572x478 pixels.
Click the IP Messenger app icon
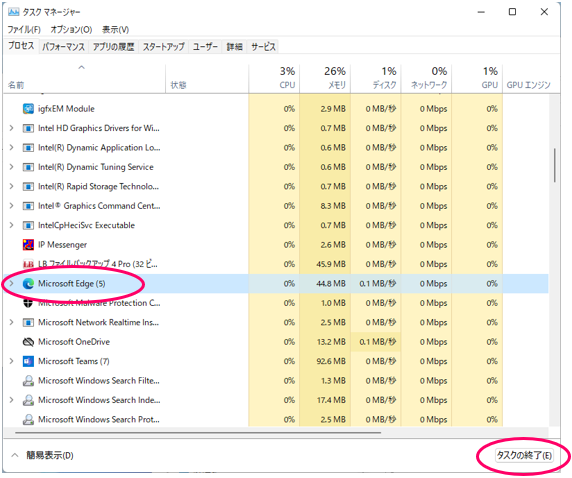click(28, 244)
